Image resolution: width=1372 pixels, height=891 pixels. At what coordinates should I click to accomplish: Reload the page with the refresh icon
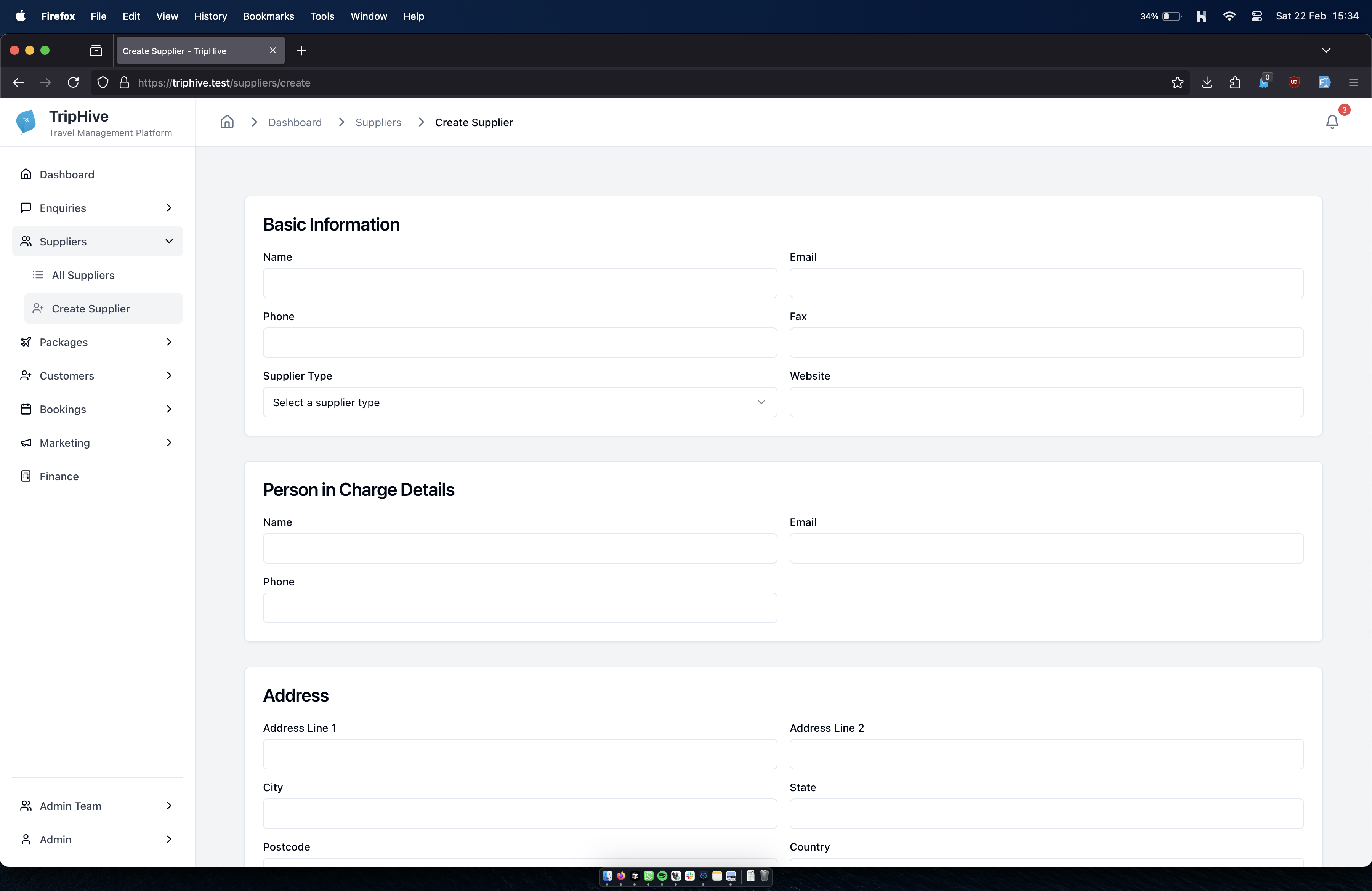click(x=73, y=82)
